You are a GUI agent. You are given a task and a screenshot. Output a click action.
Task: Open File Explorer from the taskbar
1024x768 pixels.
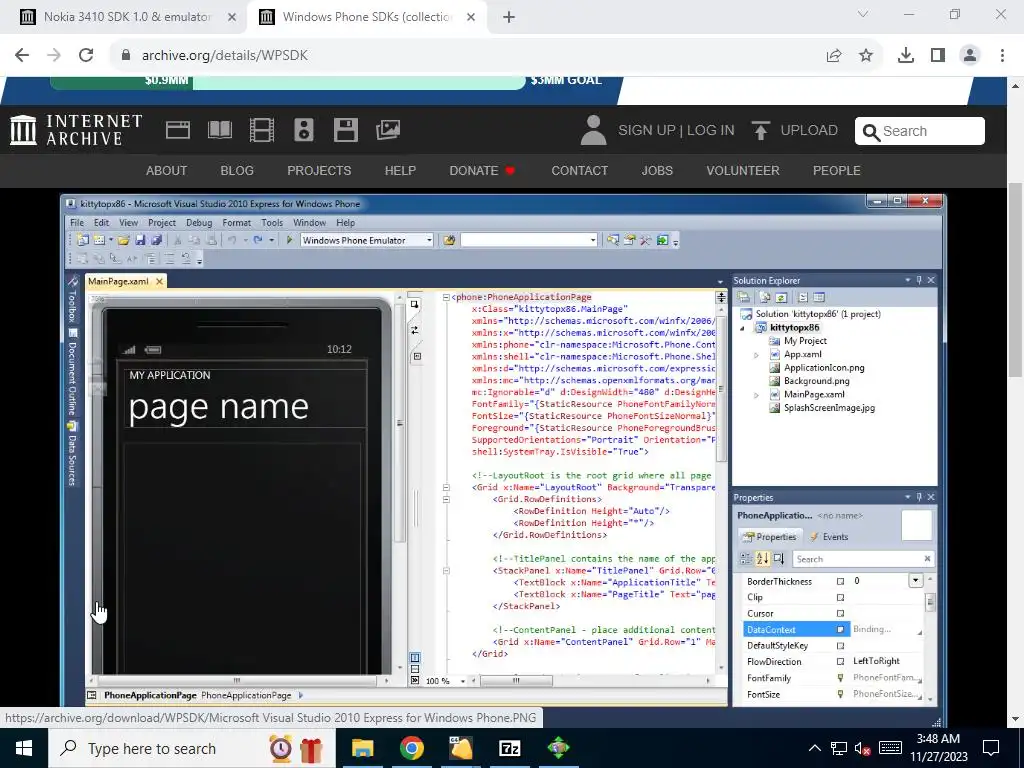(362, 748)
